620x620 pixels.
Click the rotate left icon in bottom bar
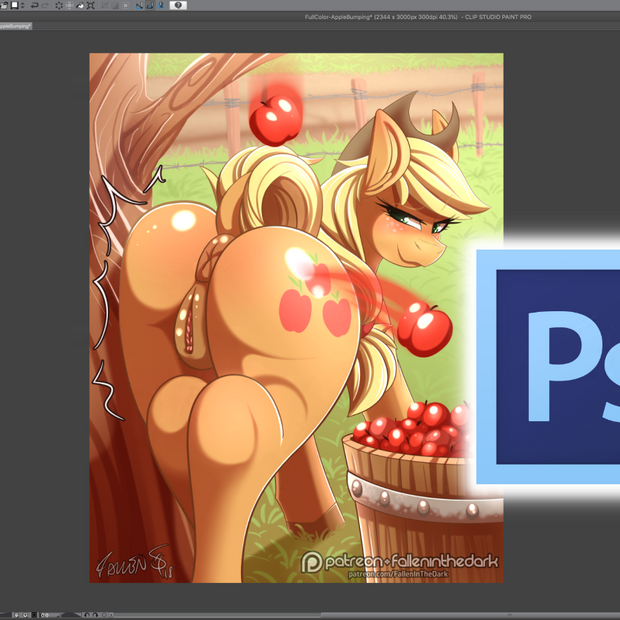pos(87,615)
